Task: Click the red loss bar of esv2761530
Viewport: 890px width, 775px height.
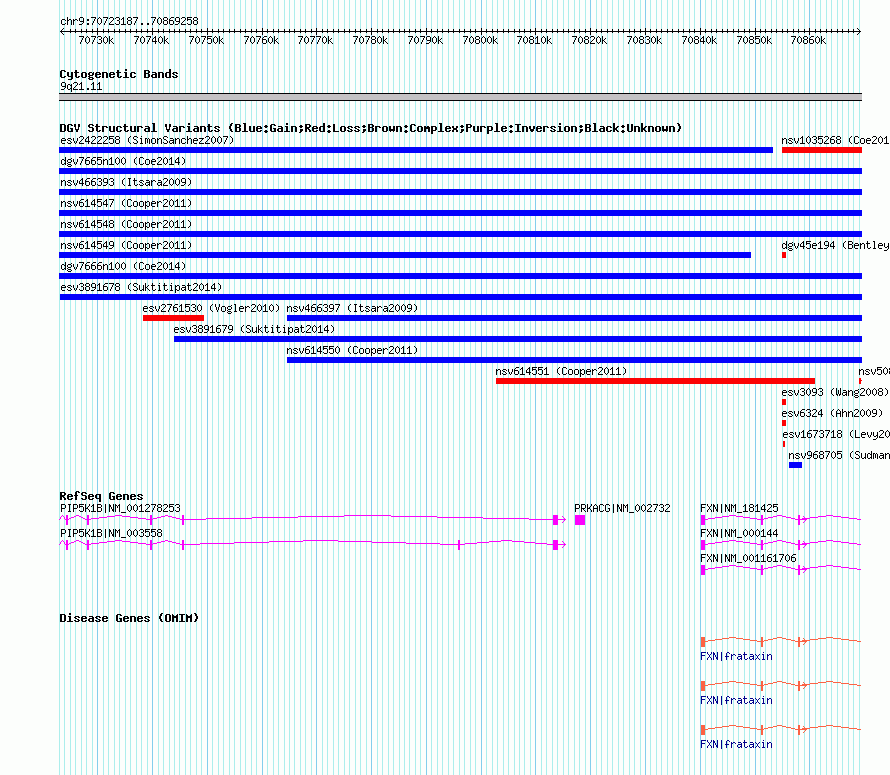Action: pos(174,318)
